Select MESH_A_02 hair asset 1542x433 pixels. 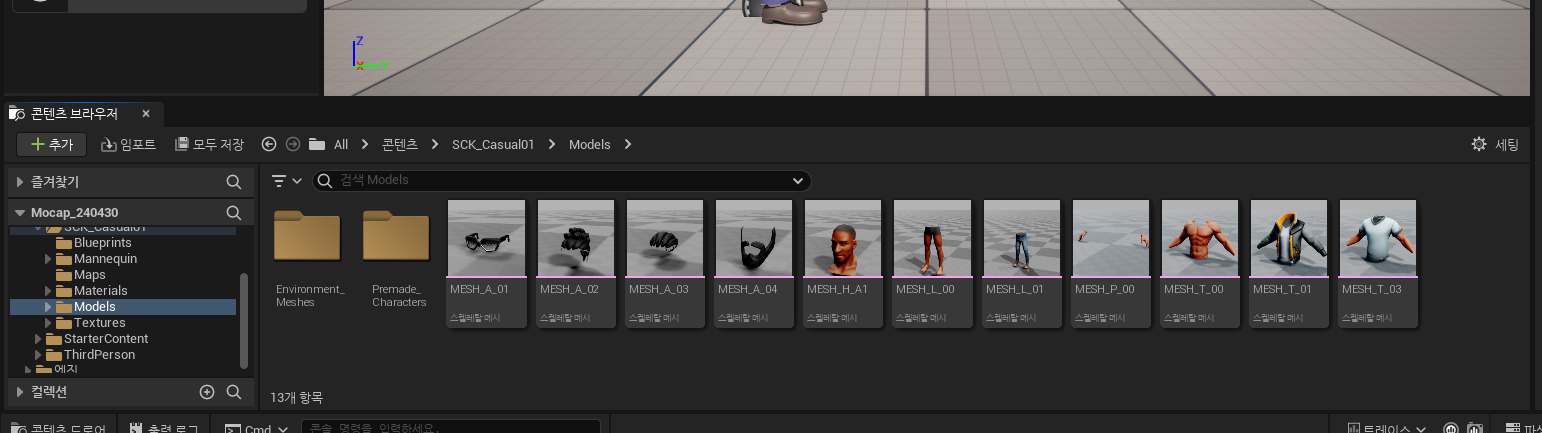[576, 262]
